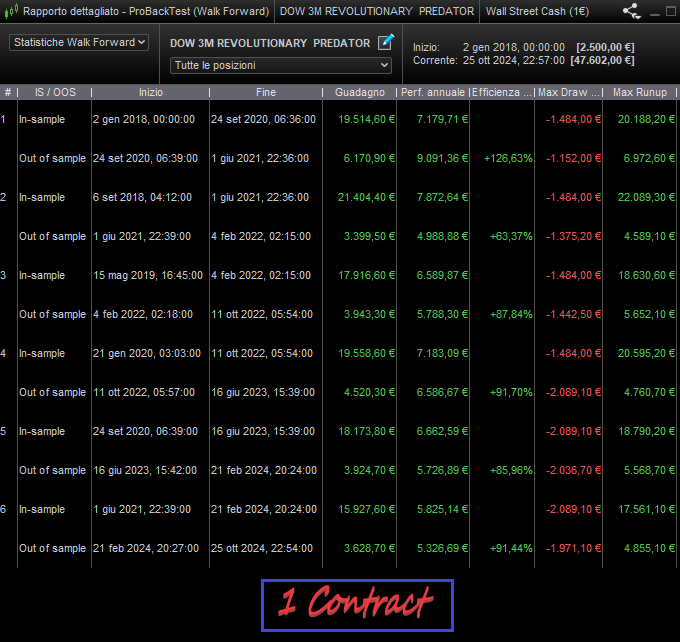Maximize the report window
This screenshot has height=642, width=680.
(x=671, y=11)
